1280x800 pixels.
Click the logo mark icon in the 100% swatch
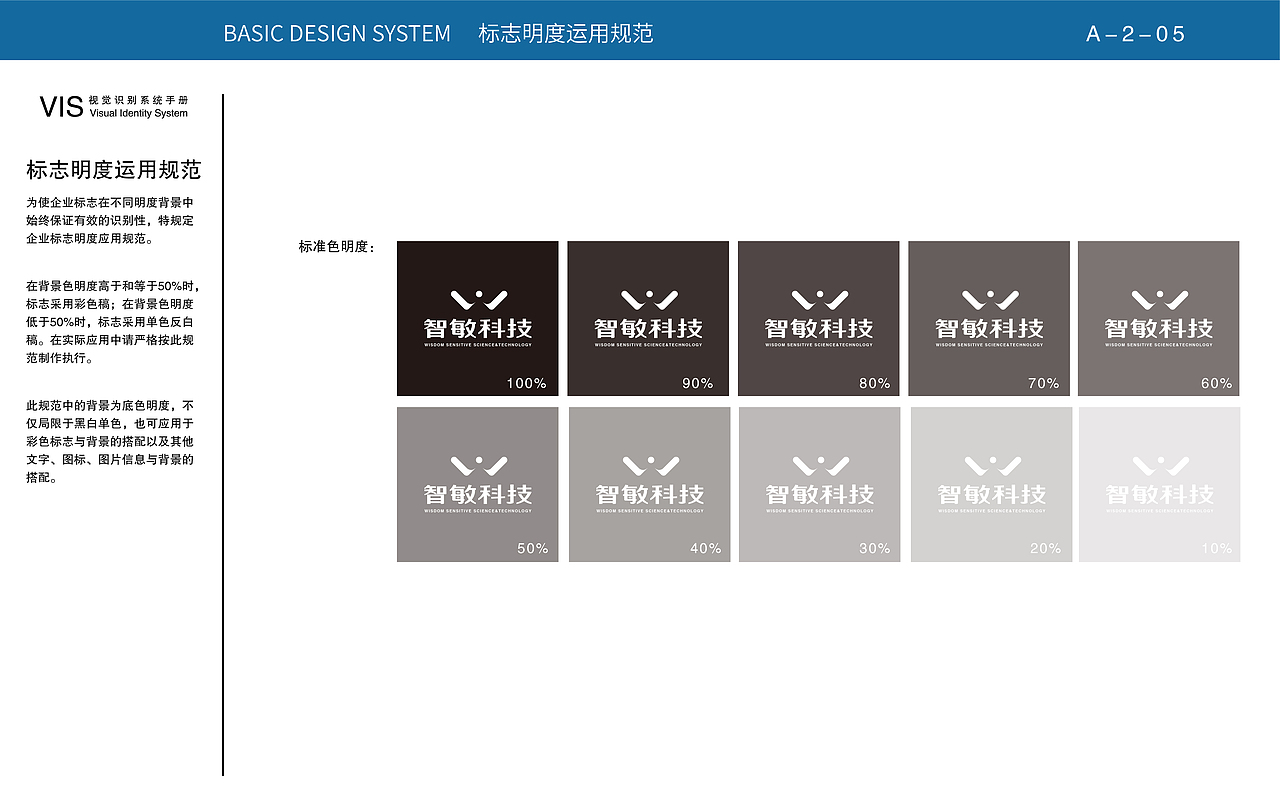coord(478,299)
